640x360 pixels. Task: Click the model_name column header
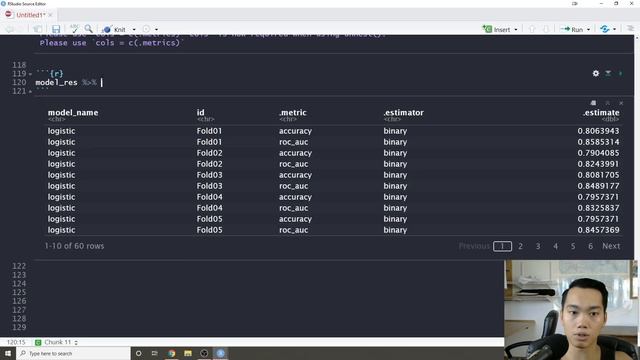(x=73, y=112)
